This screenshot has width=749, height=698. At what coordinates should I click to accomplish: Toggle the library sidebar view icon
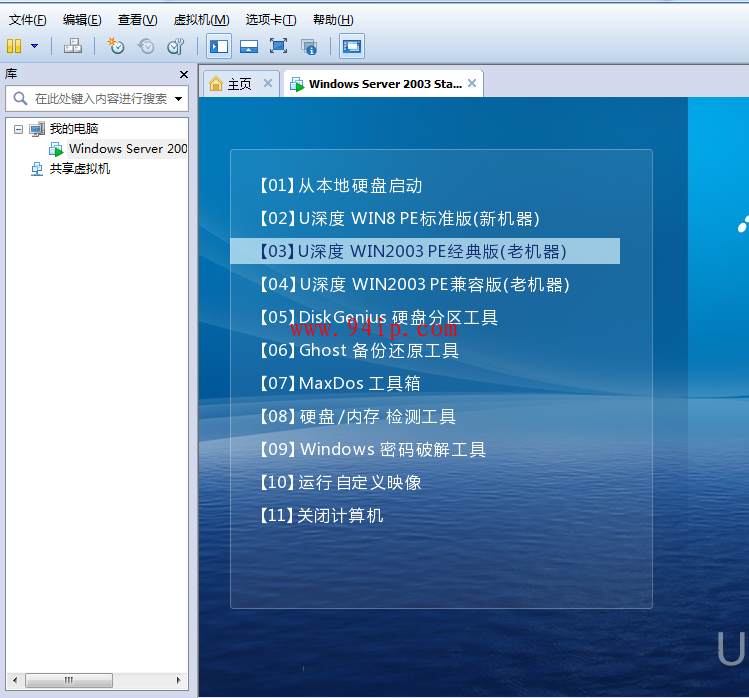point(219,46)
